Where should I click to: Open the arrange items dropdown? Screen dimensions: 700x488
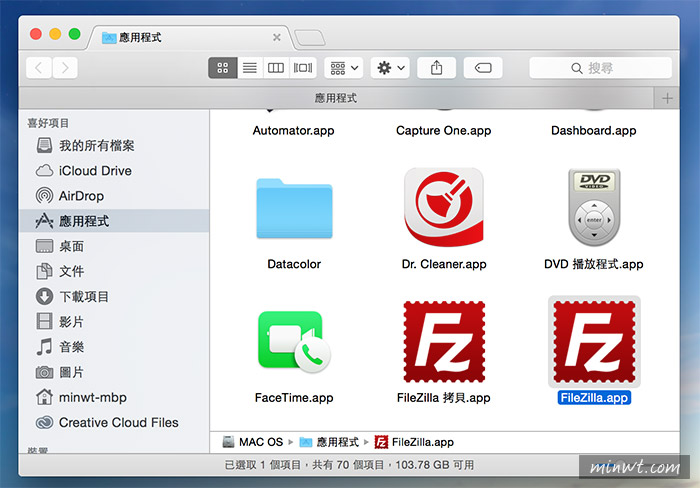[344, 68]
